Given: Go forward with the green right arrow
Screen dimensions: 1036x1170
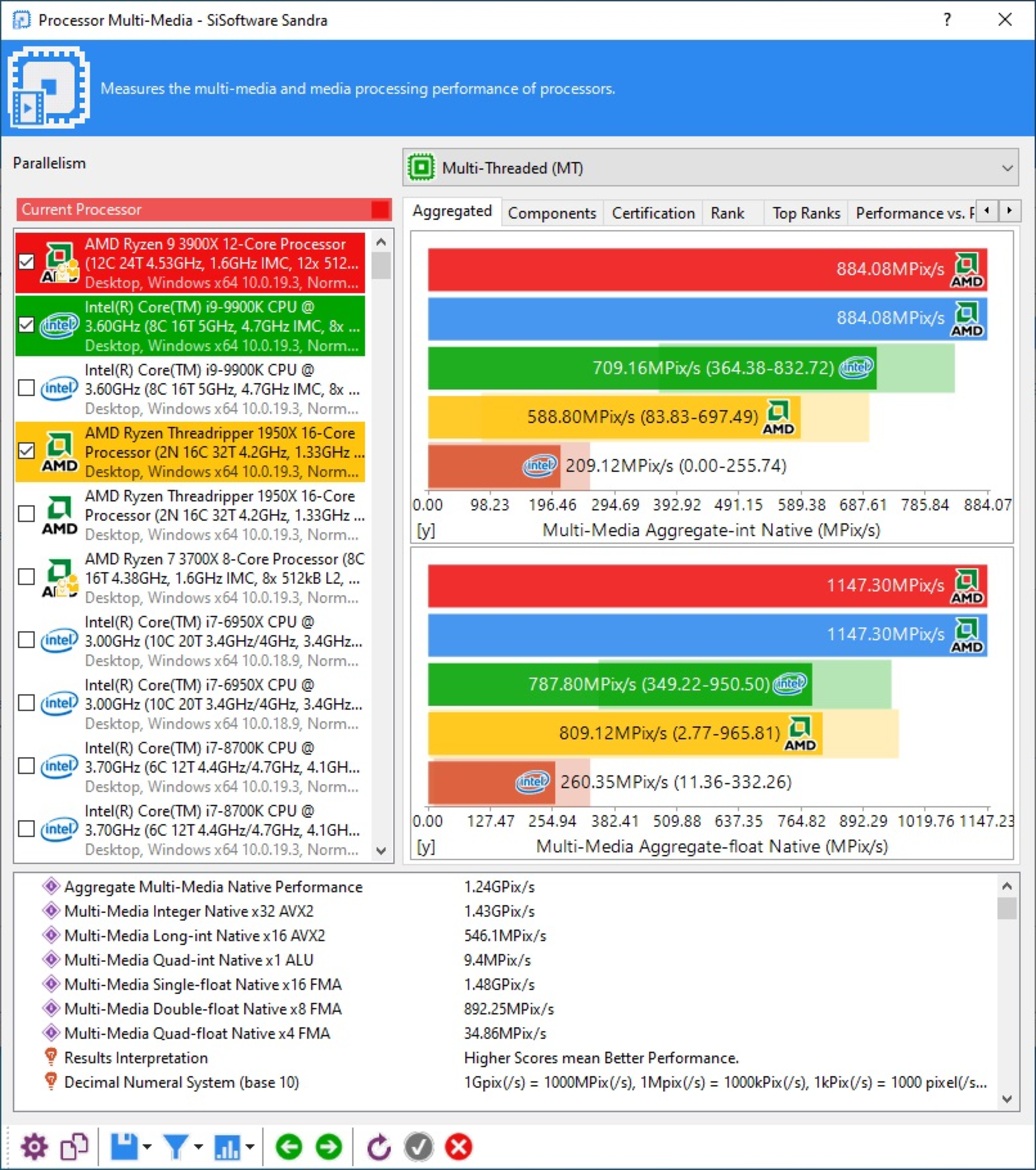Looking at the screenshot, I should tap(328, 1147).
